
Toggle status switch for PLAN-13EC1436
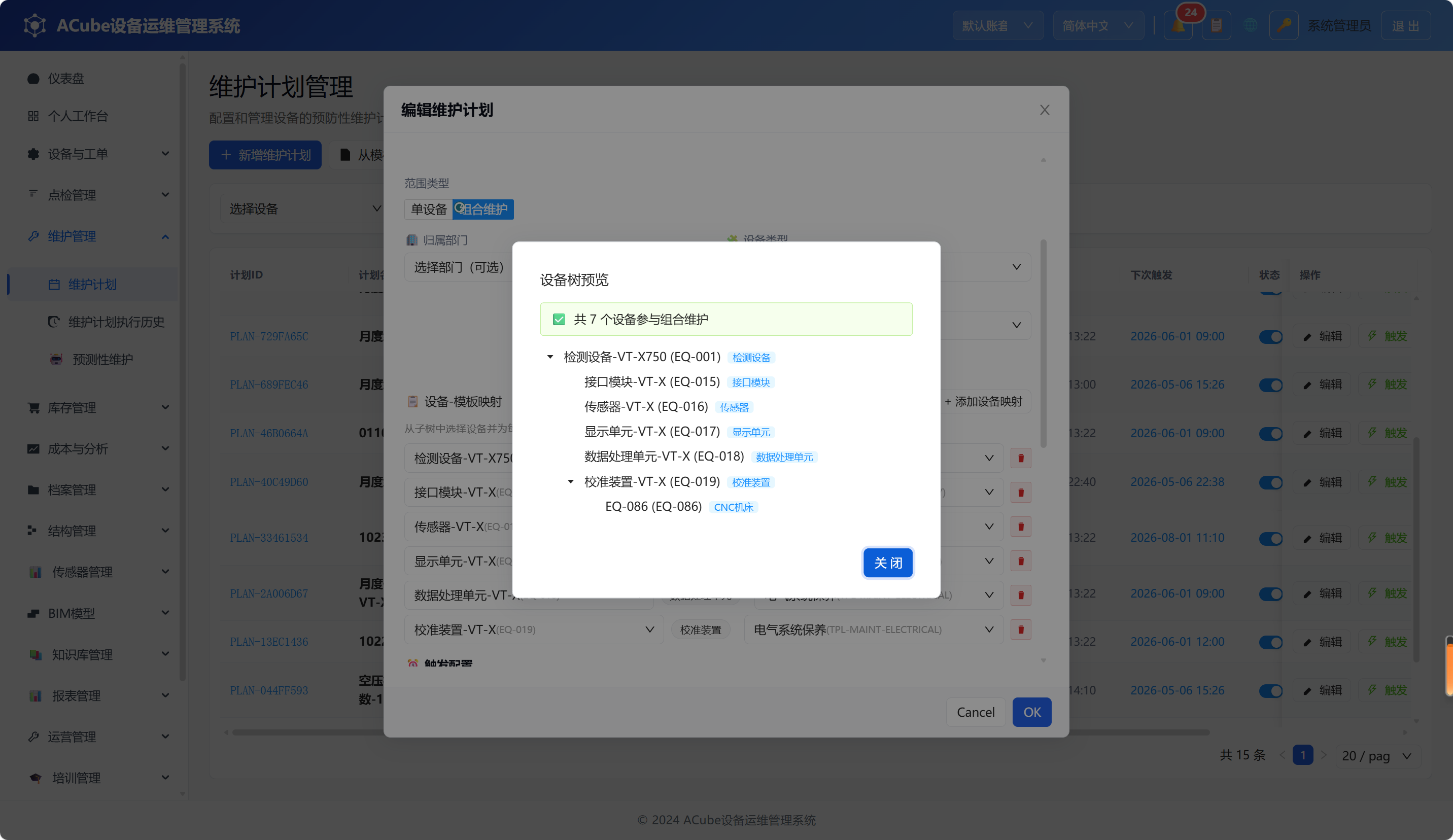(1271, 642)
